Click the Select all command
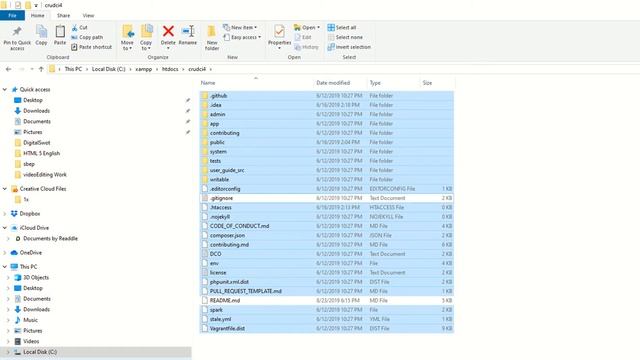640x360 pixels. coord(342,27)
